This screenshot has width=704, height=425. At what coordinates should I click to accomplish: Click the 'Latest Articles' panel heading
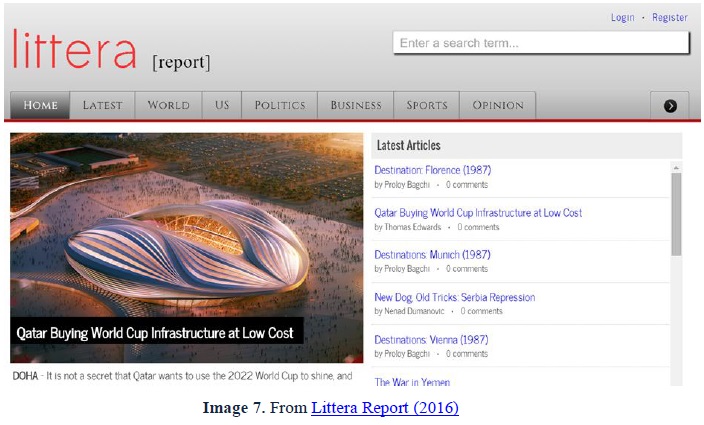click(x=408, y=145)
